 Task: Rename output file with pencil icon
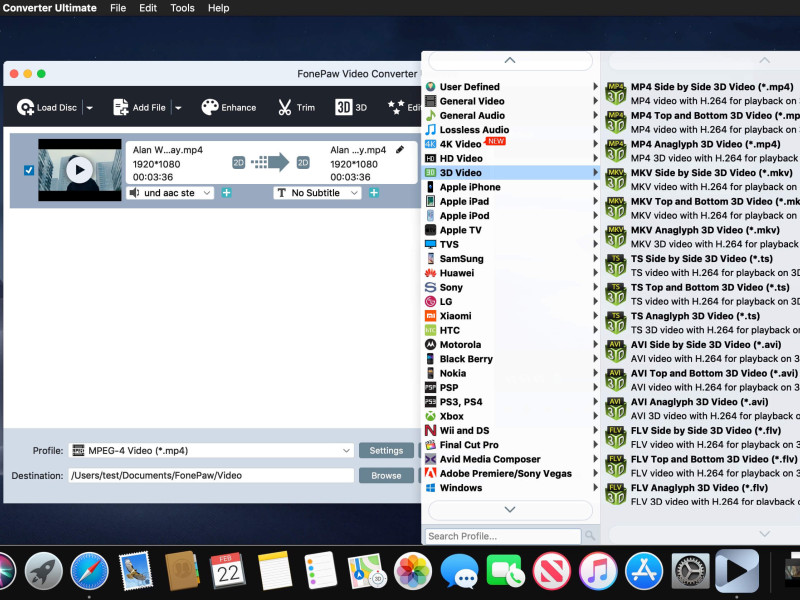[x=400, y=149]
